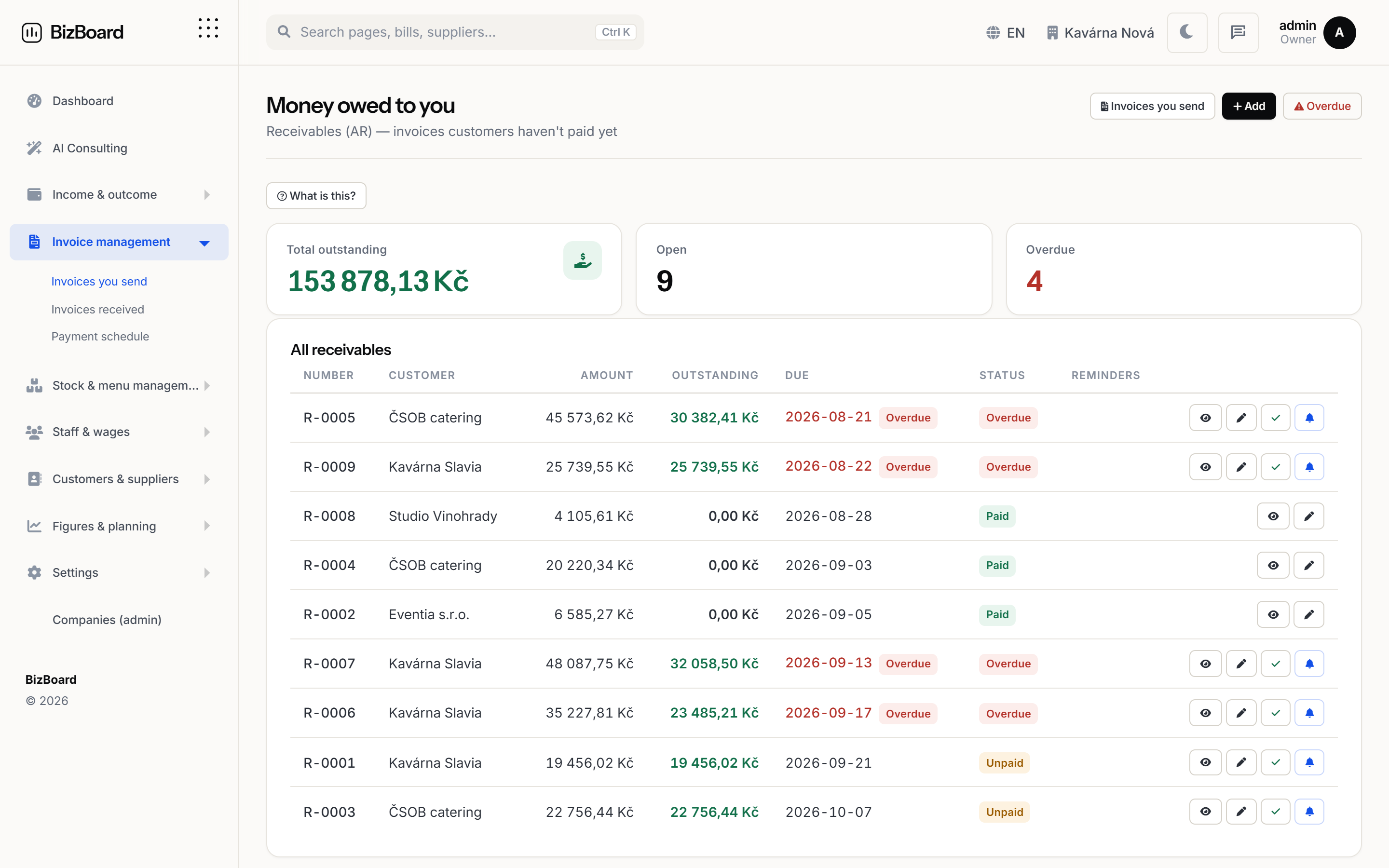Switch company Kavárna Nová
1389x868 pixels.
(x=1100, y=33)
